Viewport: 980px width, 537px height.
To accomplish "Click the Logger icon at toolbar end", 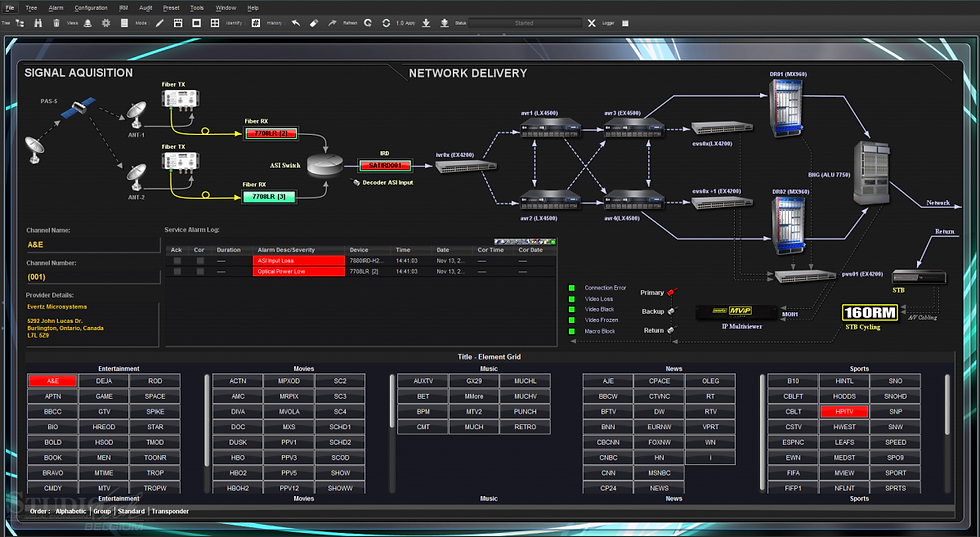I will click(x=625, y=23).
